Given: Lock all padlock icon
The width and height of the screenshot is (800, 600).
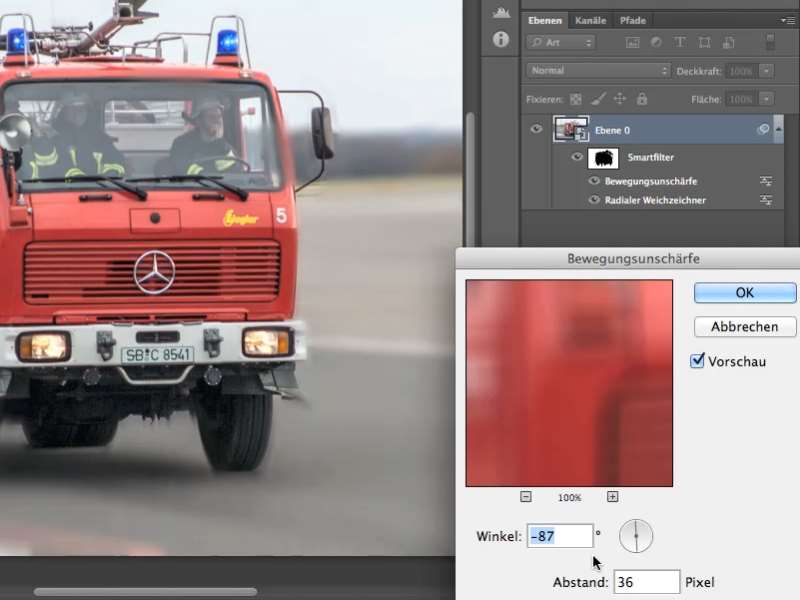Looking at the screenshot, I should click(642, 98).
